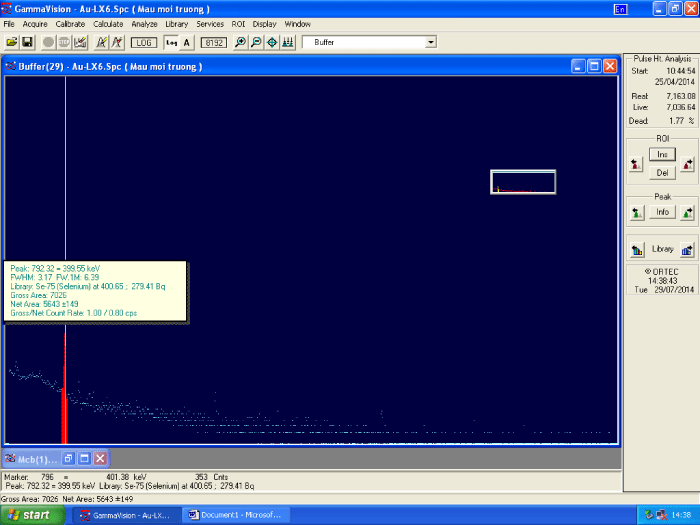Click the Marker 796 status bar text

pyautogui.click(x=29, y=477)
